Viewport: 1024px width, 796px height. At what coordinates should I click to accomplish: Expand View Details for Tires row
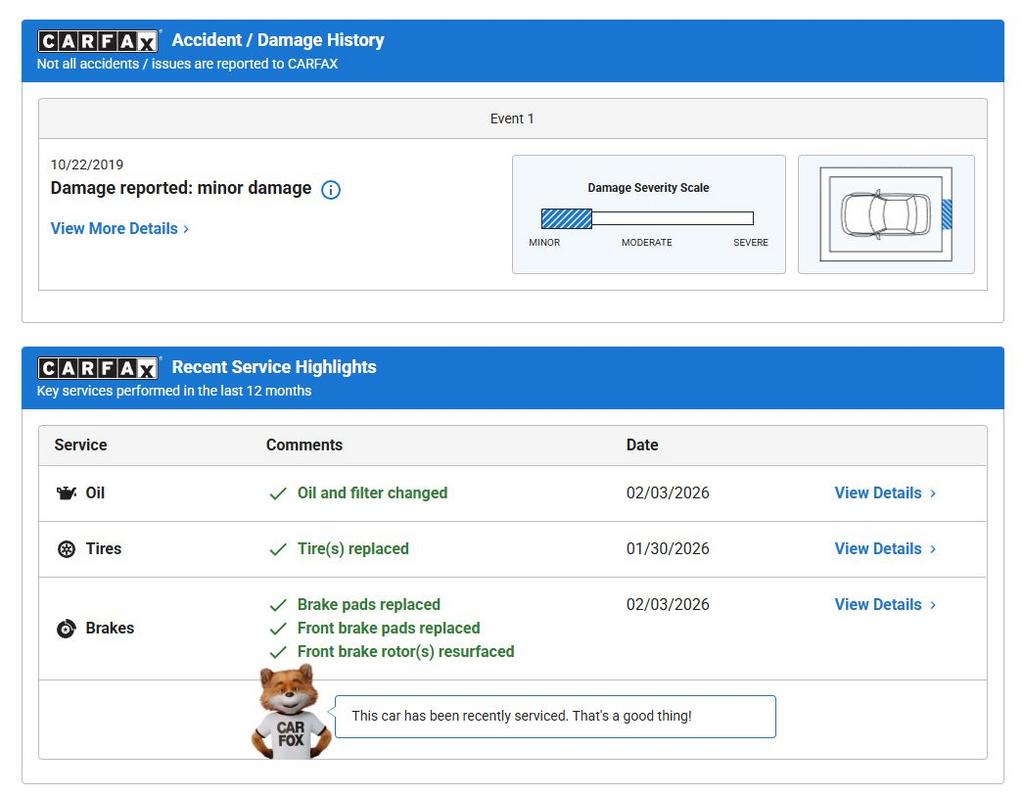884,549
